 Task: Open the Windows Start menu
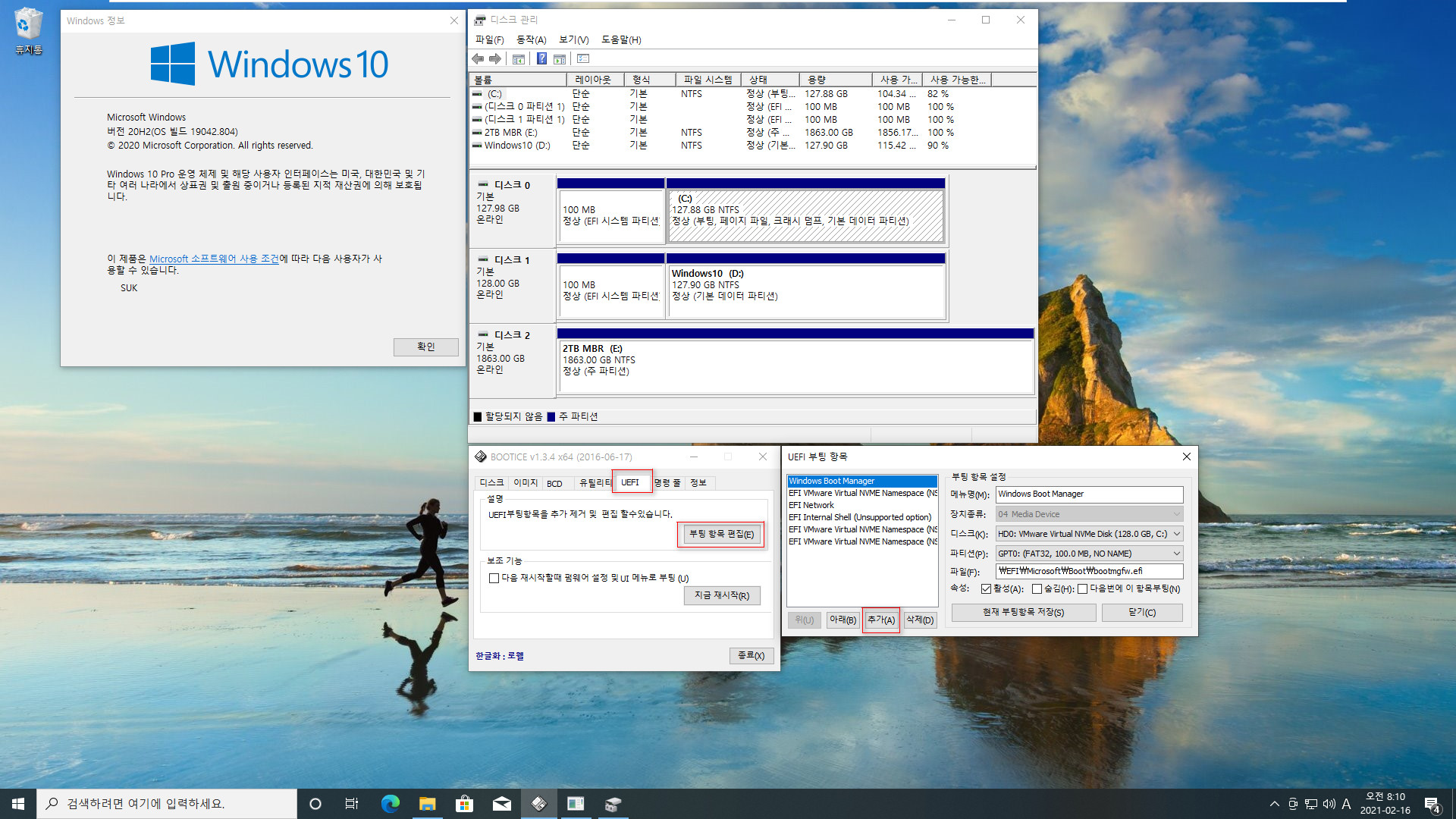[x=18, y=804]
